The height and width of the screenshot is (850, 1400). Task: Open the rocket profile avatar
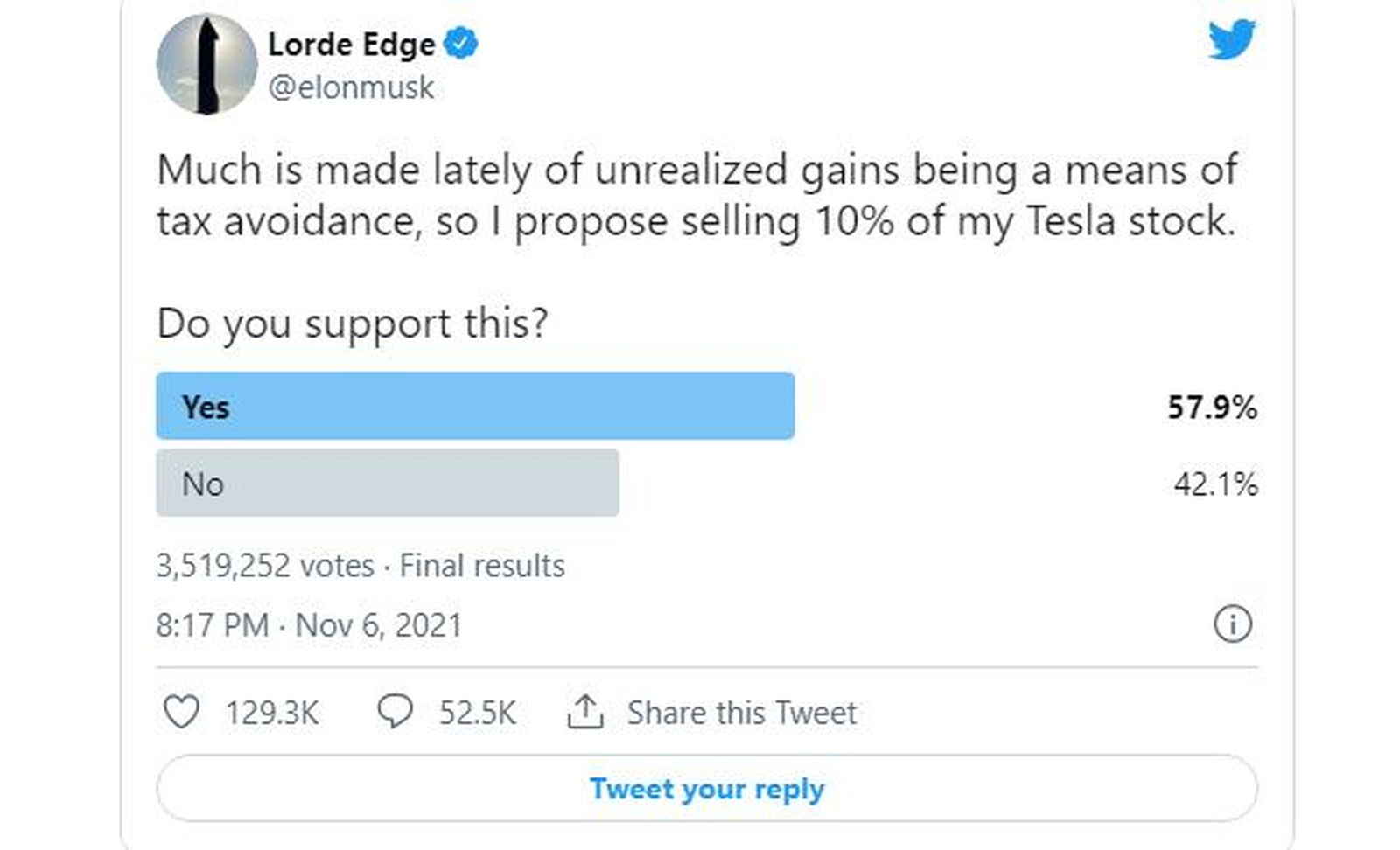click(x=206, y=65)
